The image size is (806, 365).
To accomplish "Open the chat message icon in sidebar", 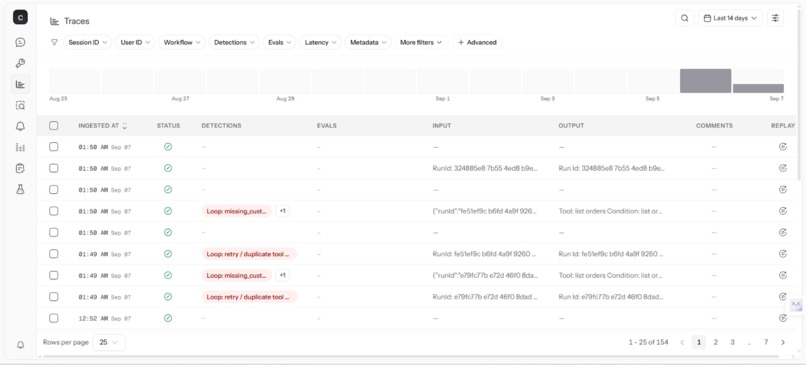I will pos(20,42).
